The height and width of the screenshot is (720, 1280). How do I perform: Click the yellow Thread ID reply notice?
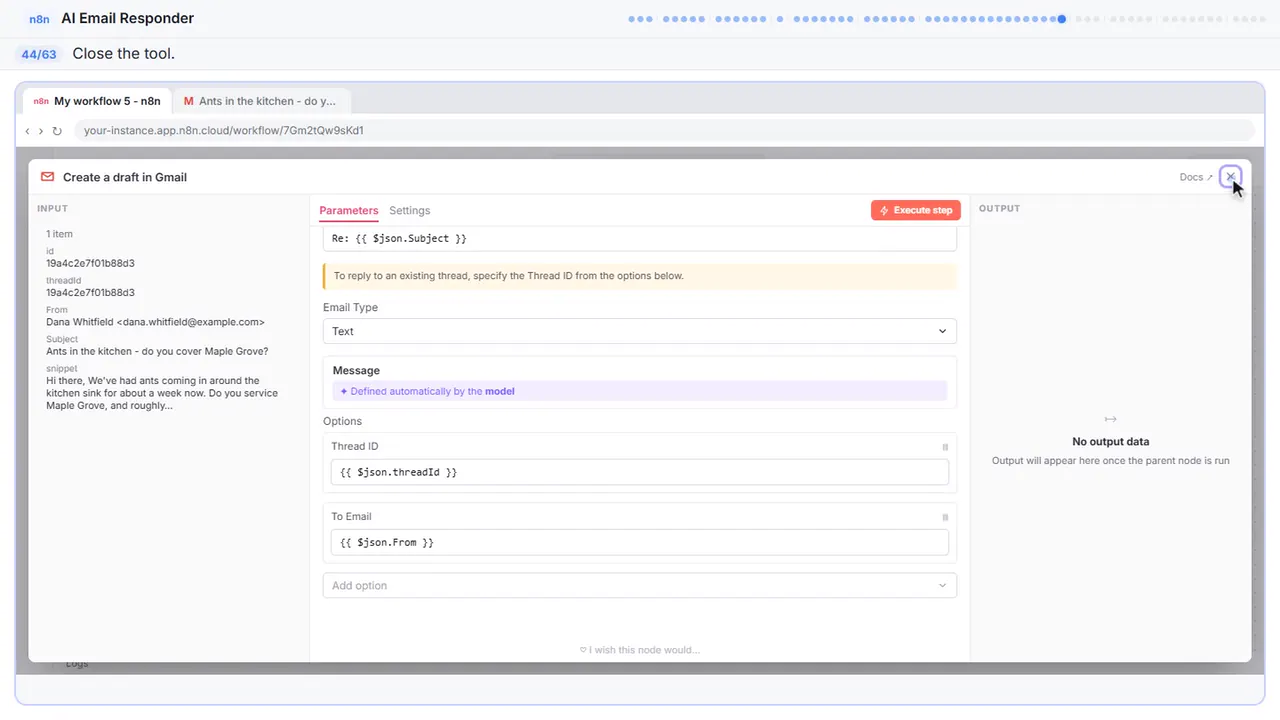tap(640, 276)
